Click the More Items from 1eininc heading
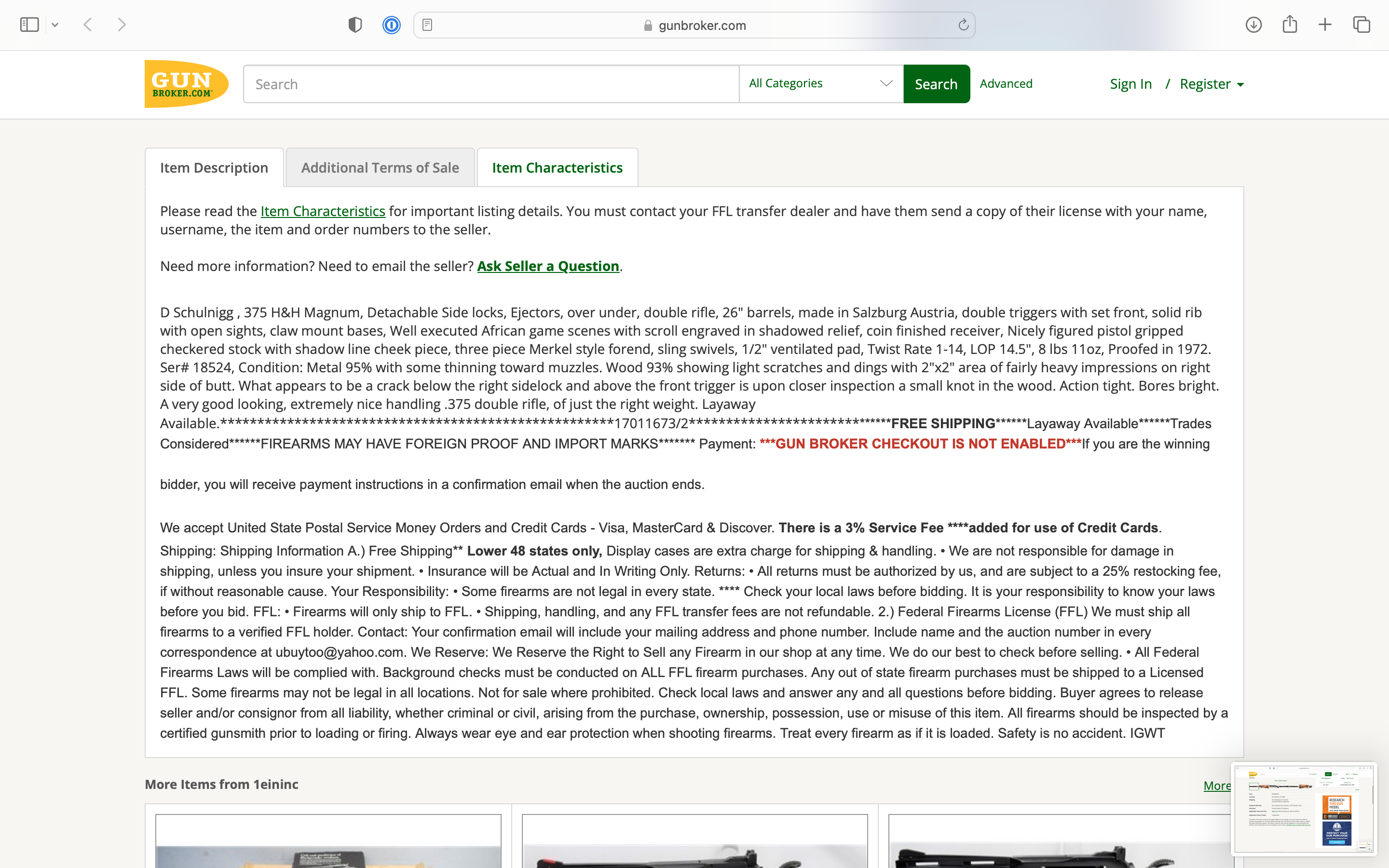This screenshot has height=868, width=1389. 221,784
